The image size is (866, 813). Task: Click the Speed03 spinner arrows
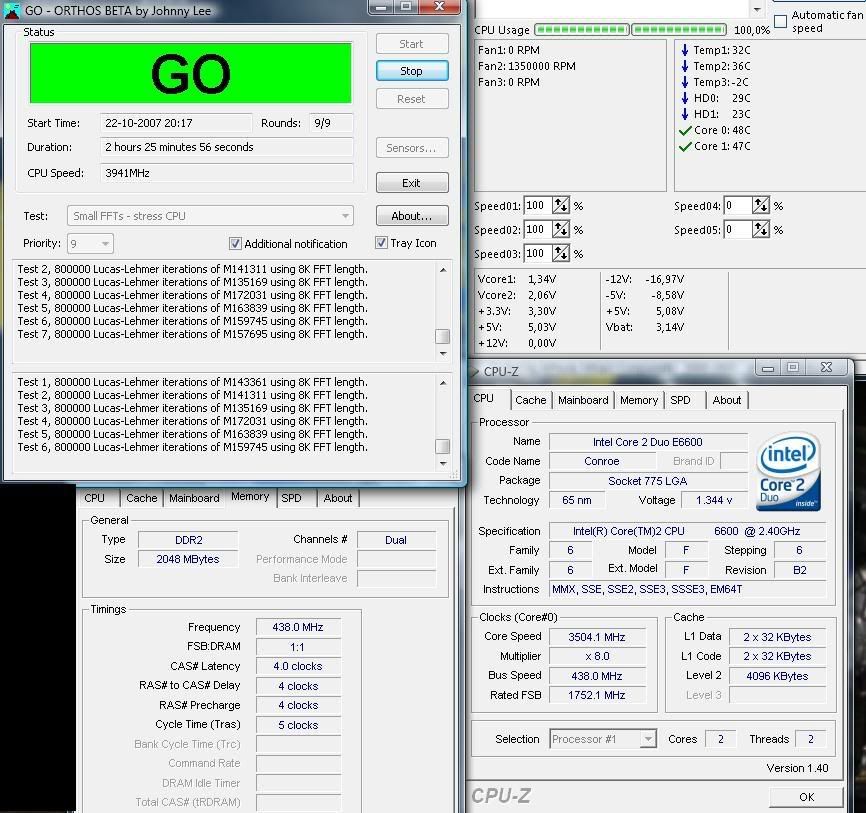561,254
